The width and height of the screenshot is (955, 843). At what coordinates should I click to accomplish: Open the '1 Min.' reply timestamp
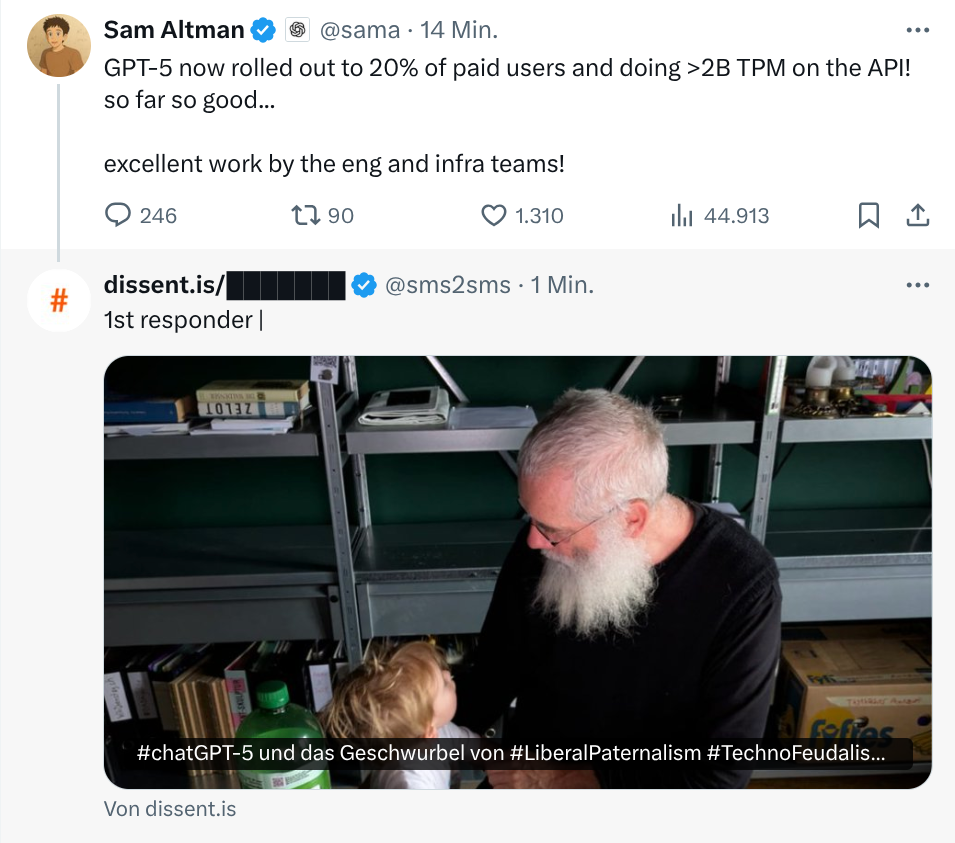pyautogui.click(x=563, y=286)
